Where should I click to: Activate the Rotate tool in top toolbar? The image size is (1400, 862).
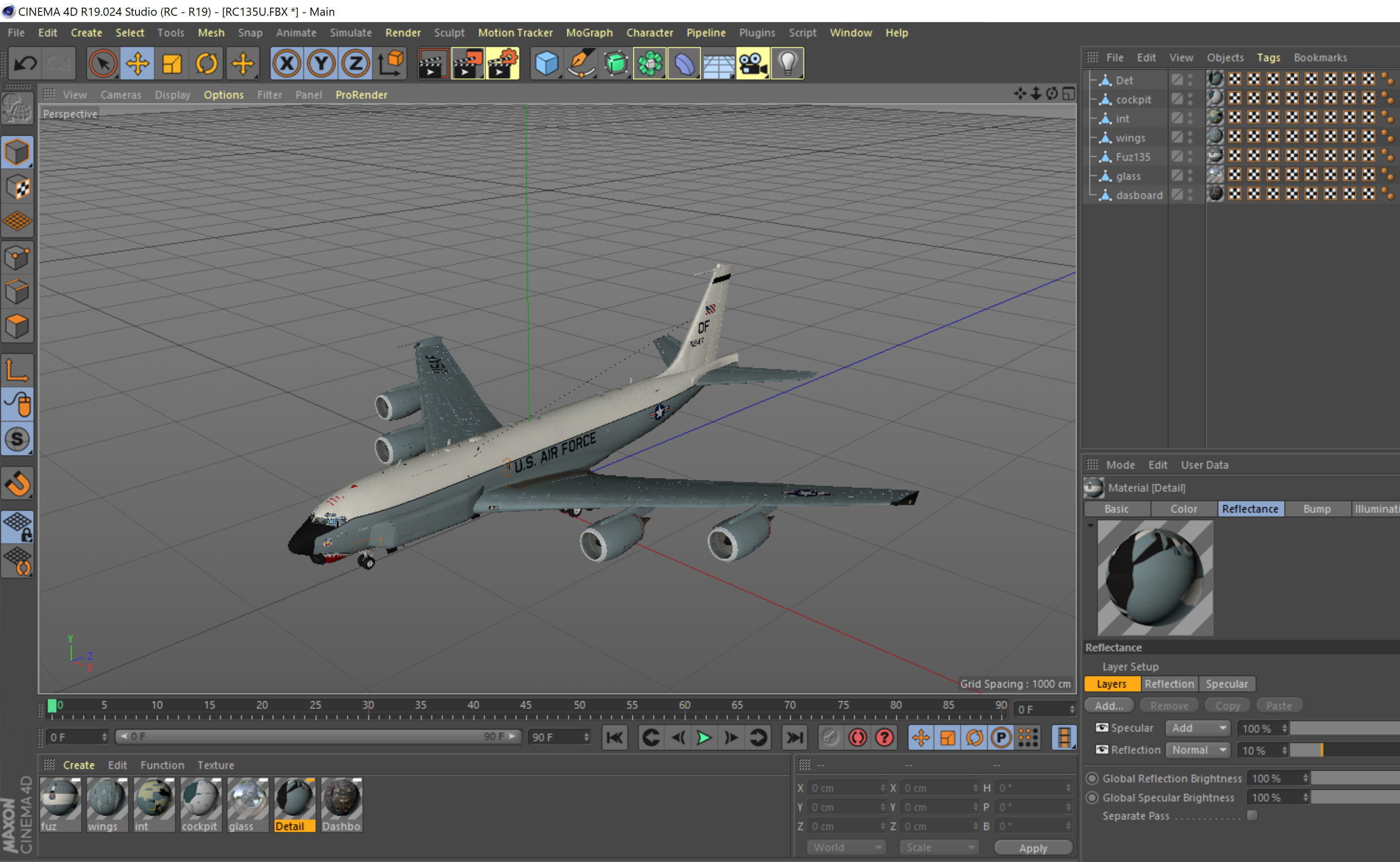point(207,63)
